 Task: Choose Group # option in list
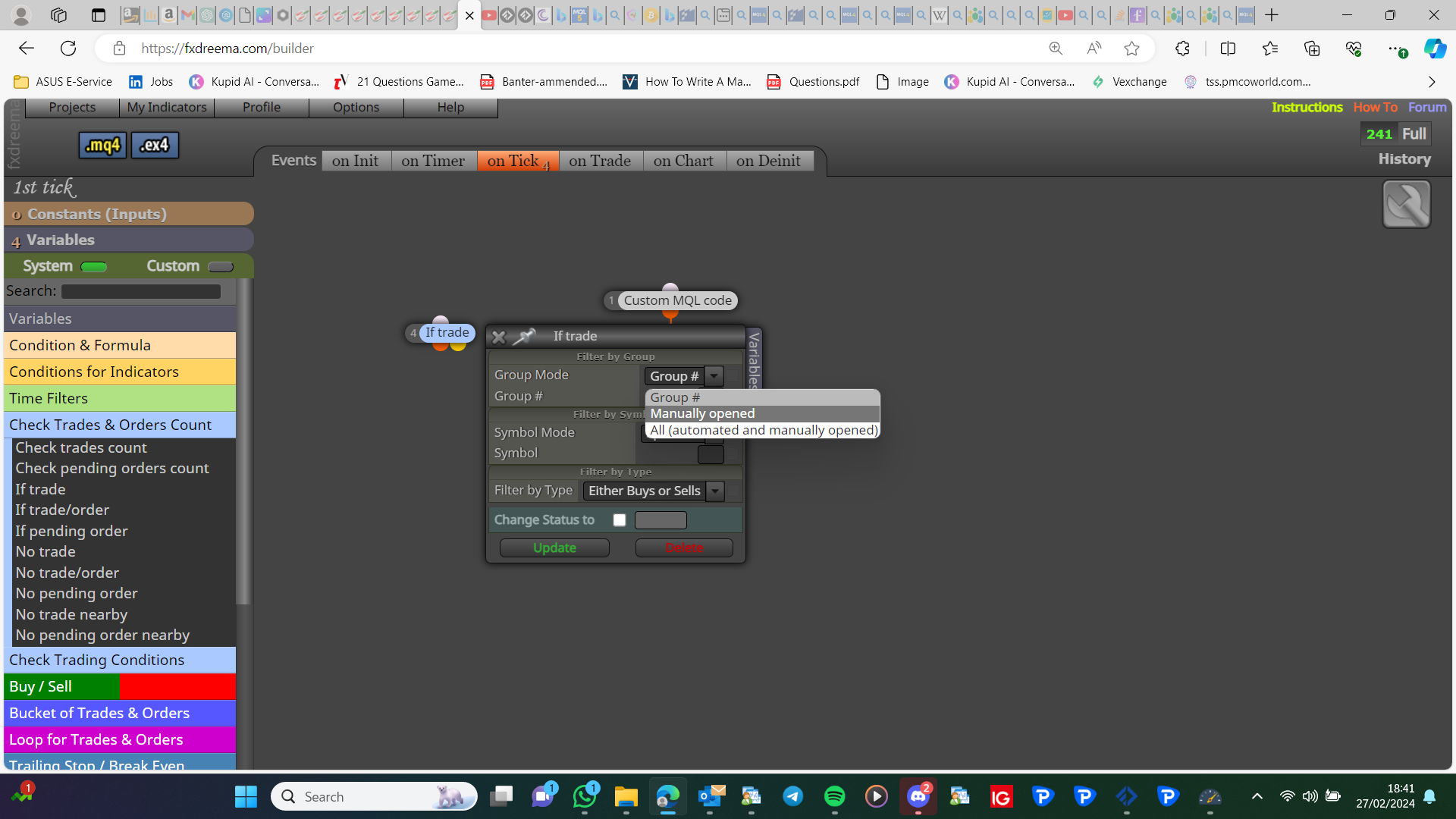tap(762, 397)
